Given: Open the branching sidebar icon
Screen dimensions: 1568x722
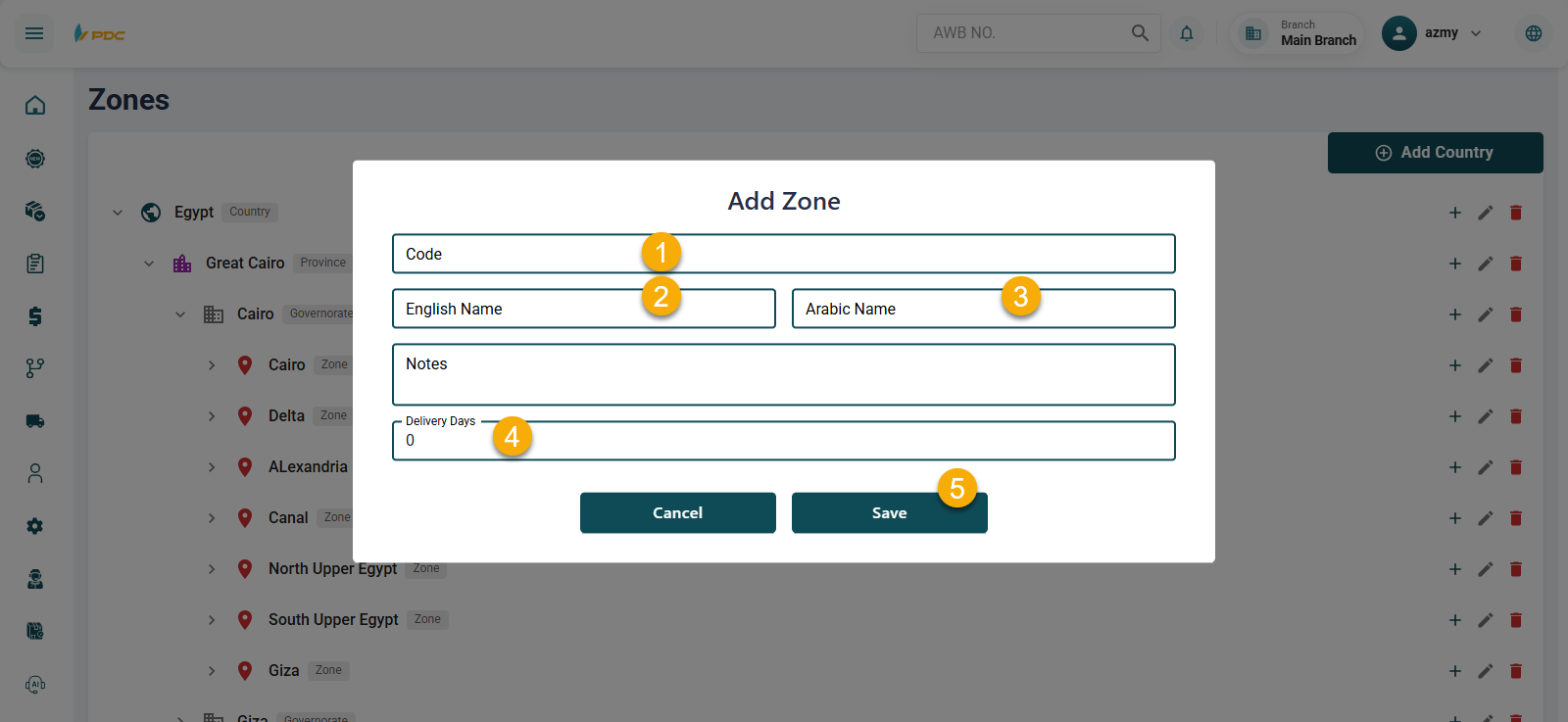Looking at the screenshot, I should click(x=35, y=368).
